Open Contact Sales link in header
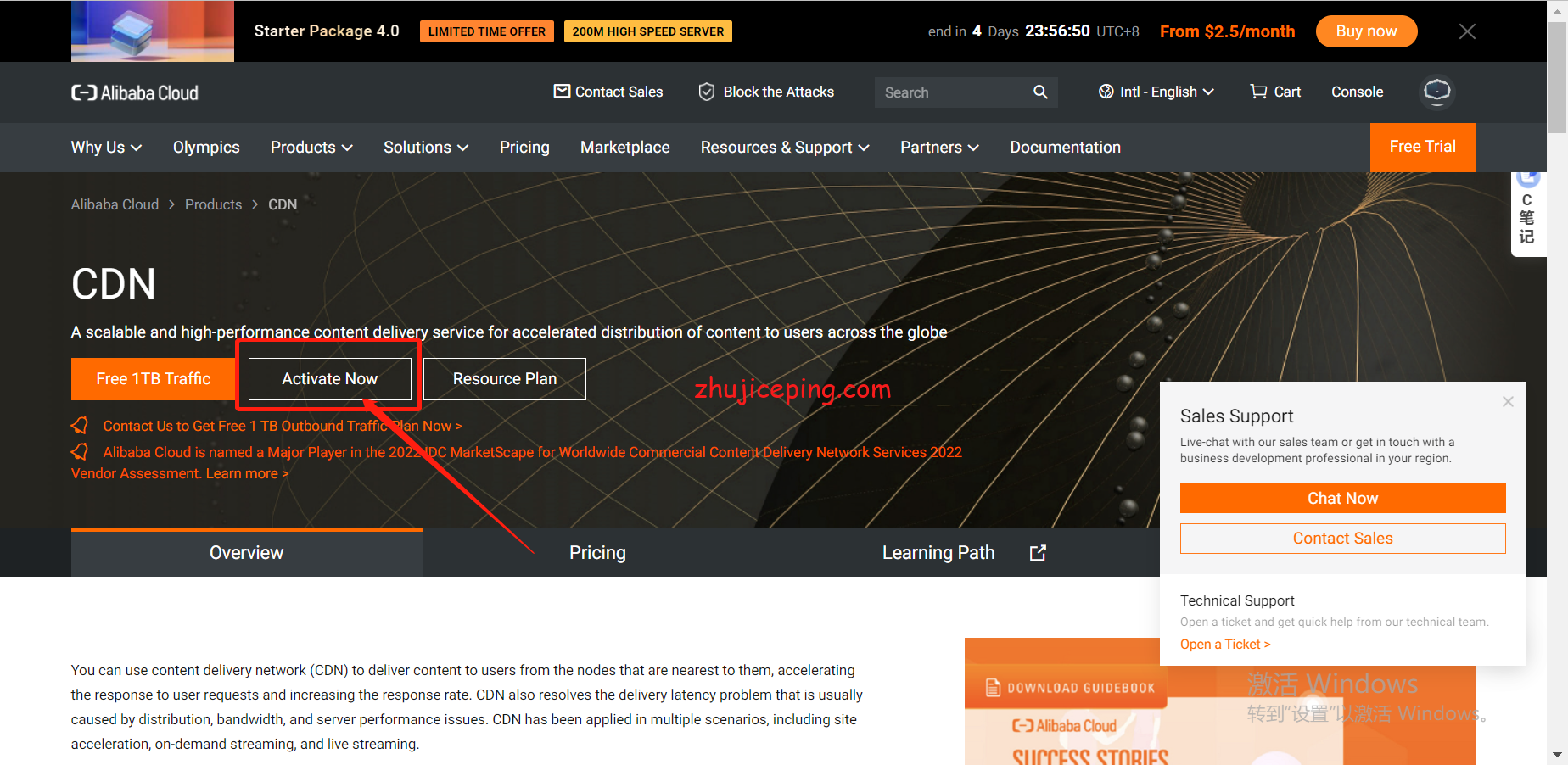Screen dimensions: 1568x765 [x=608, y=92]
